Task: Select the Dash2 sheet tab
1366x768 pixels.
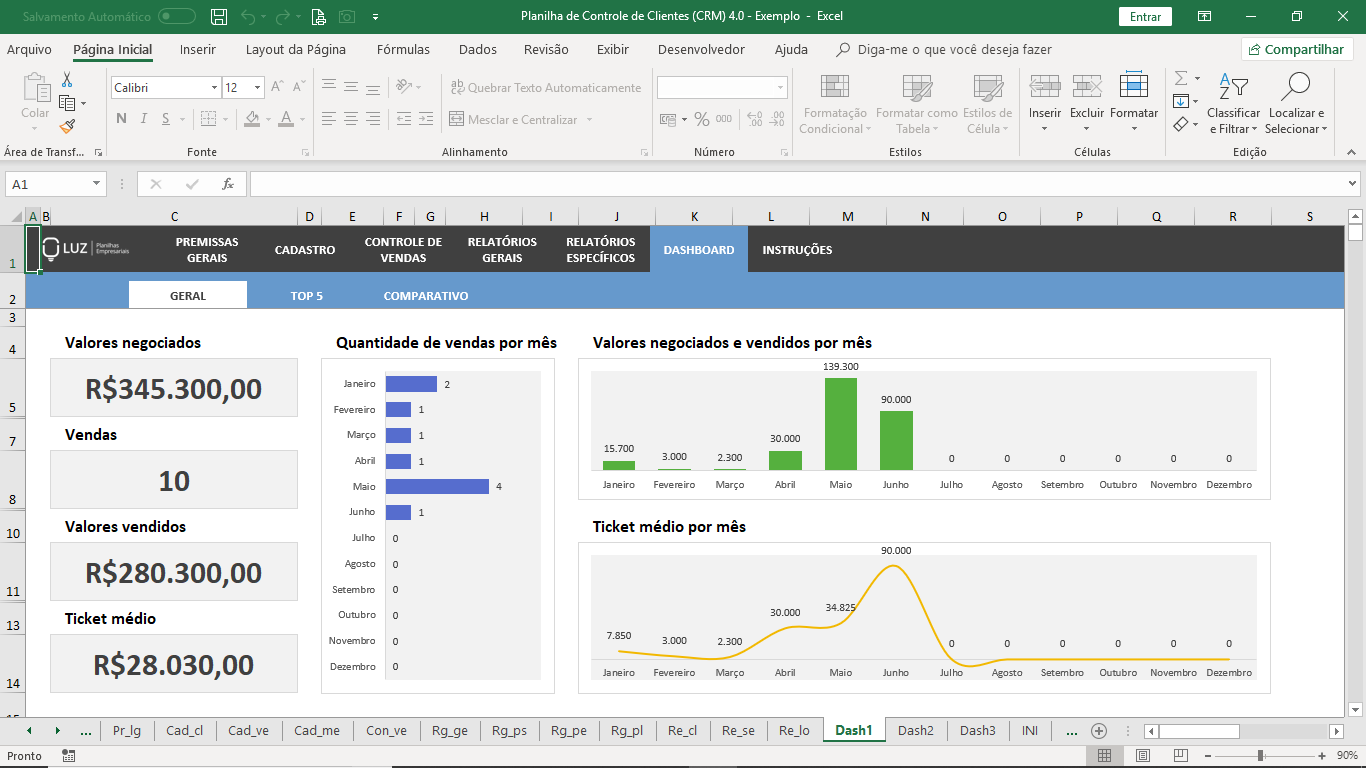Action: [915, 731]
